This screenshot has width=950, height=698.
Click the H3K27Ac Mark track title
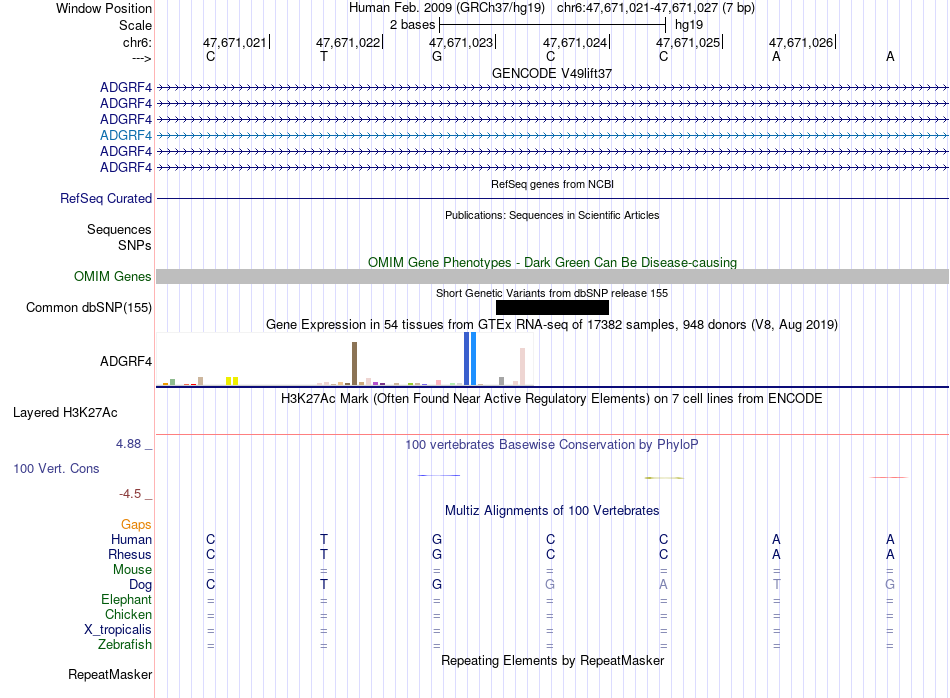pos(552,399)
